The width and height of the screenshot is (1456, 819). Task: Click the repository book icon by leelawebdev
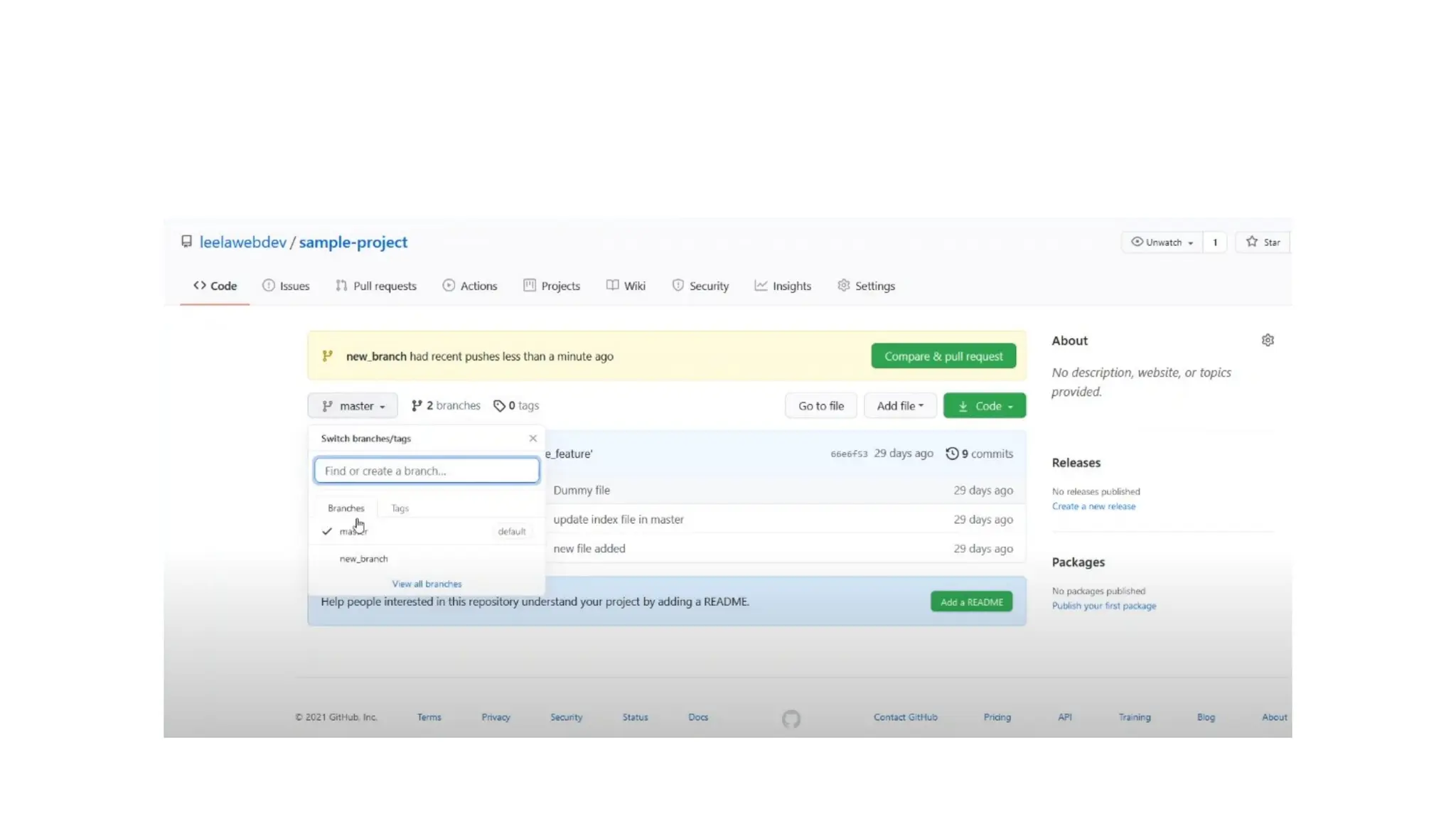(x=186, y=242)
